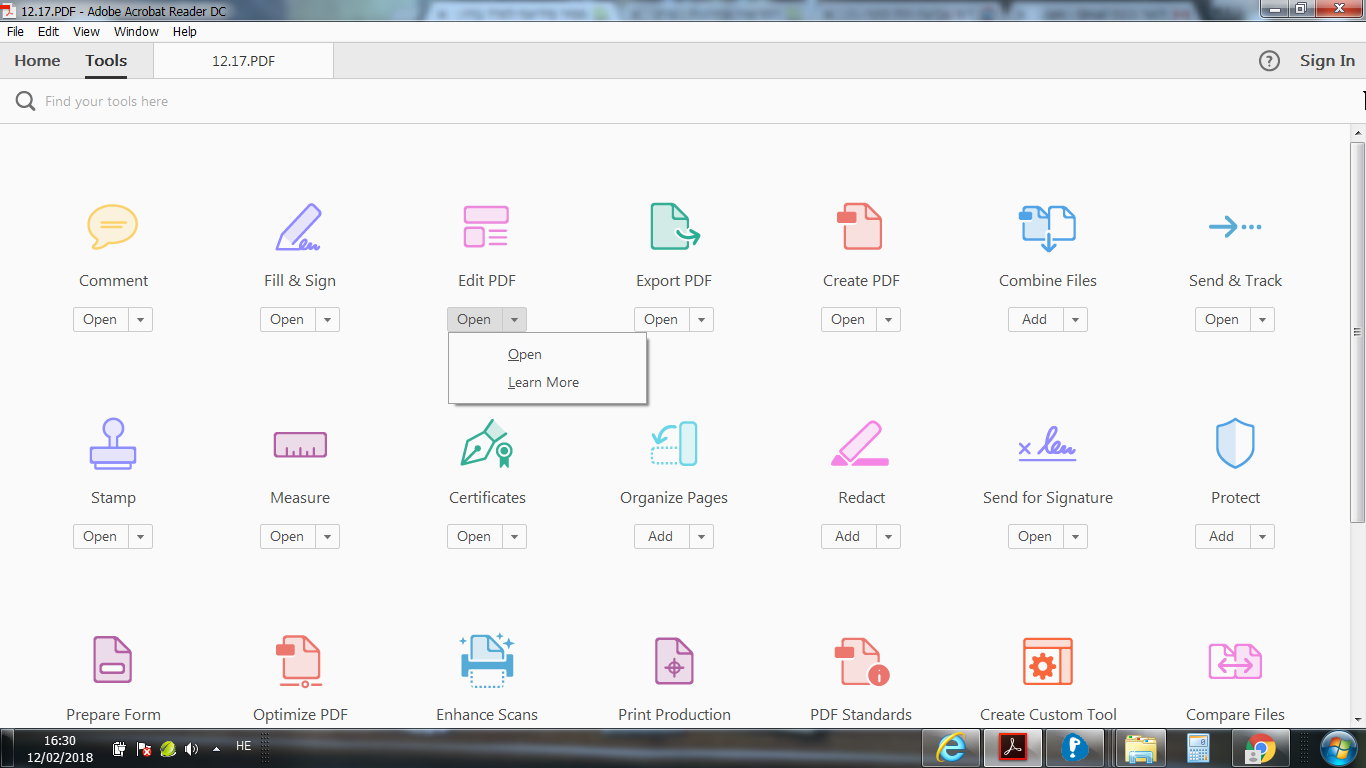This screenshot has width=1366, height=768.
Task: Click the Compare Files icon
Action: (1235, 661)
